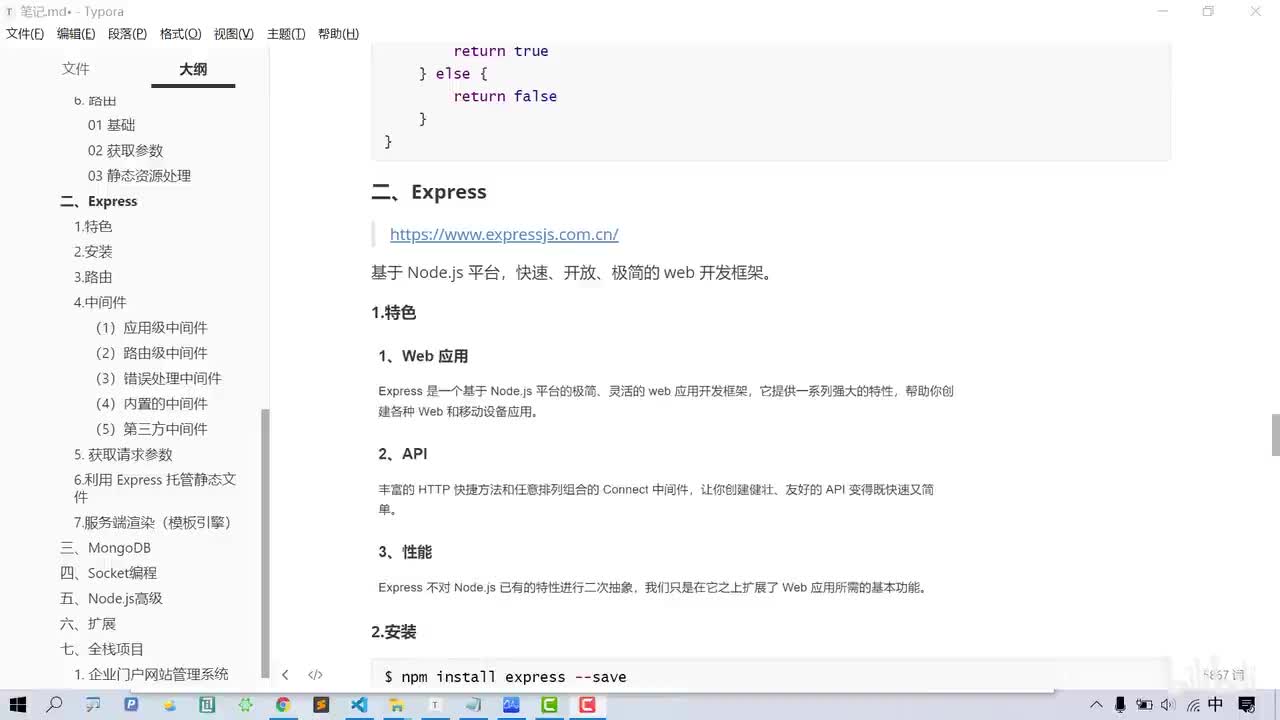Jump to 三、MongoDB in outline
1280x720 pixels.
105,548
